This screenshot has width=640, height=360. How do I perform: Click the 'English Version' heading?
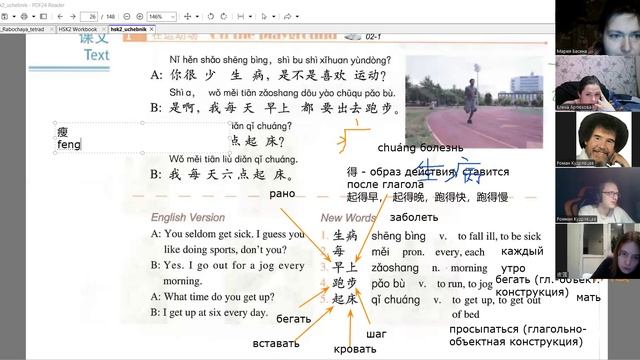pyautogui.click(x=188, y=218)
